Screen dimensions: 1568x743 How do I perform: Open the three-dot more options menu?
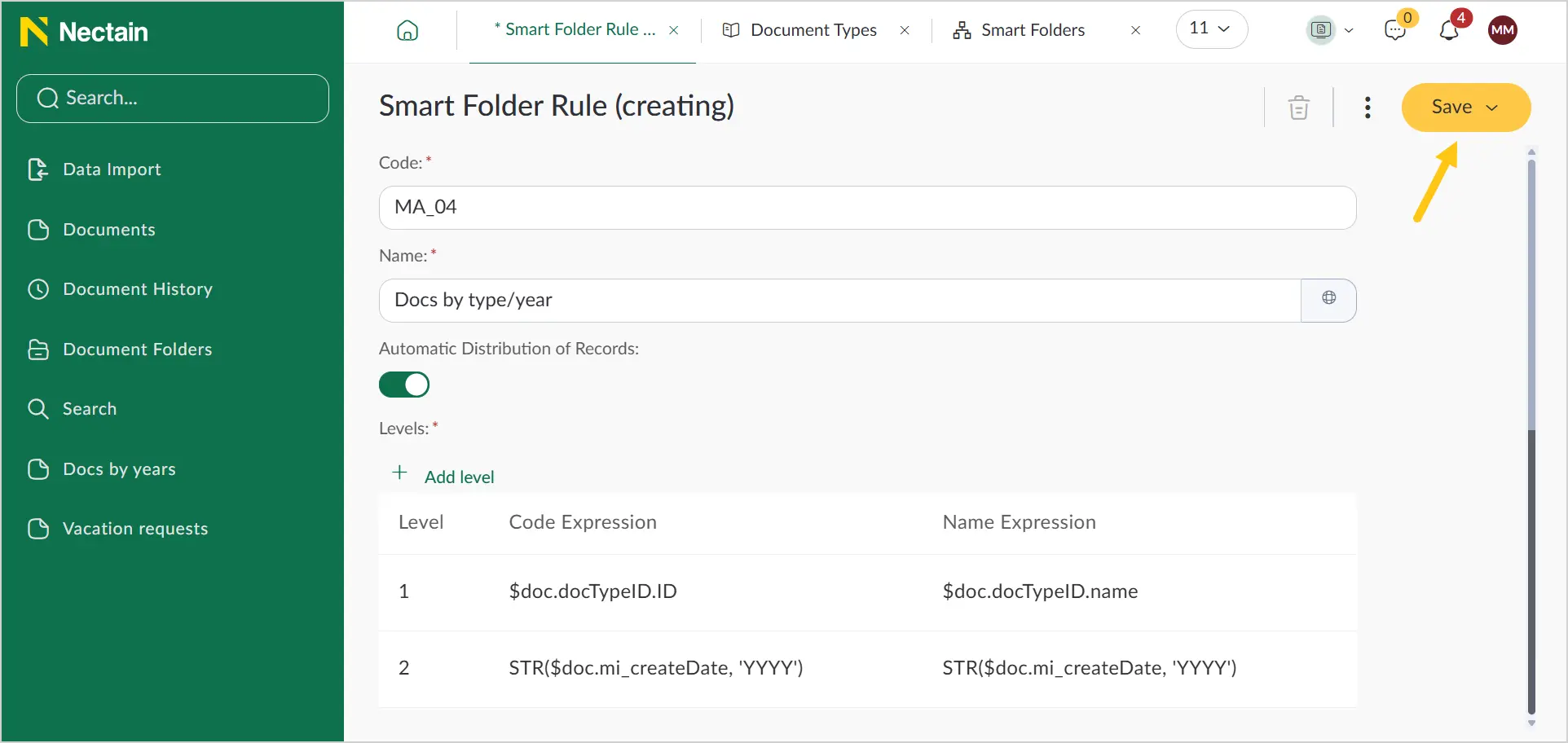(1368, 108)
